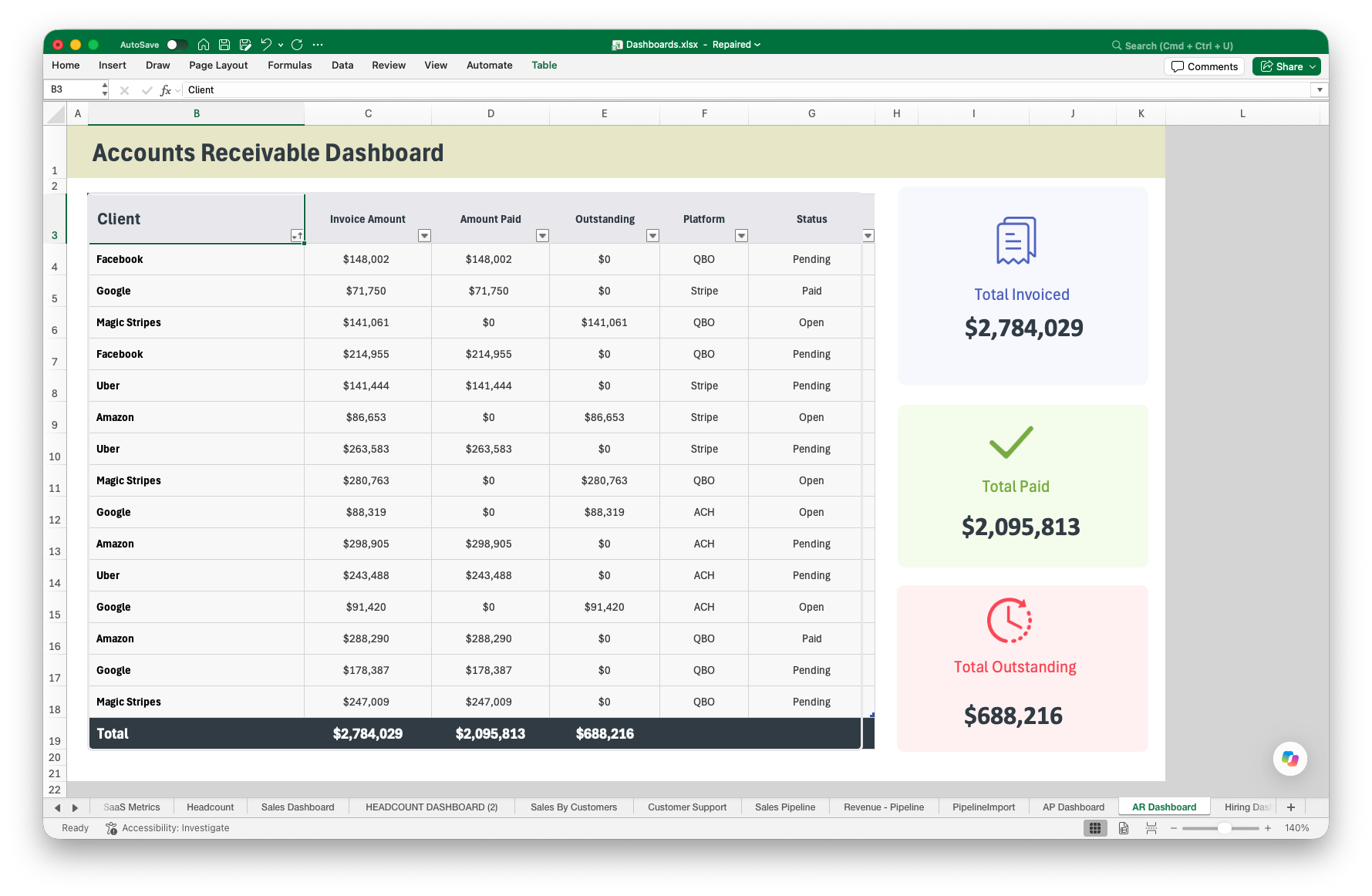This screenshot has width=1372, height=896.
Task: Switch to the Sales Dashboard sheet
Action: pyautogui.click(x=298, y=807)
